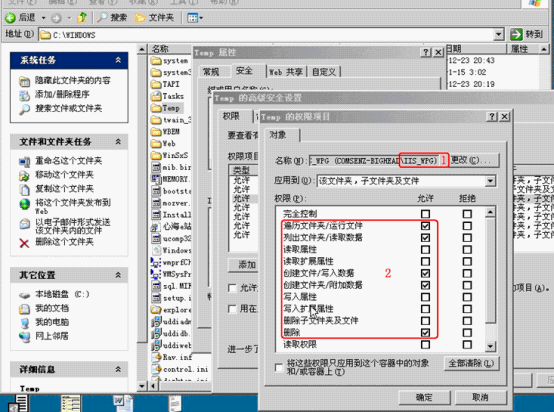Click the permissions list scrollbar down arrow
Viewport: 554px width, 412px height.
click(490, 346)
